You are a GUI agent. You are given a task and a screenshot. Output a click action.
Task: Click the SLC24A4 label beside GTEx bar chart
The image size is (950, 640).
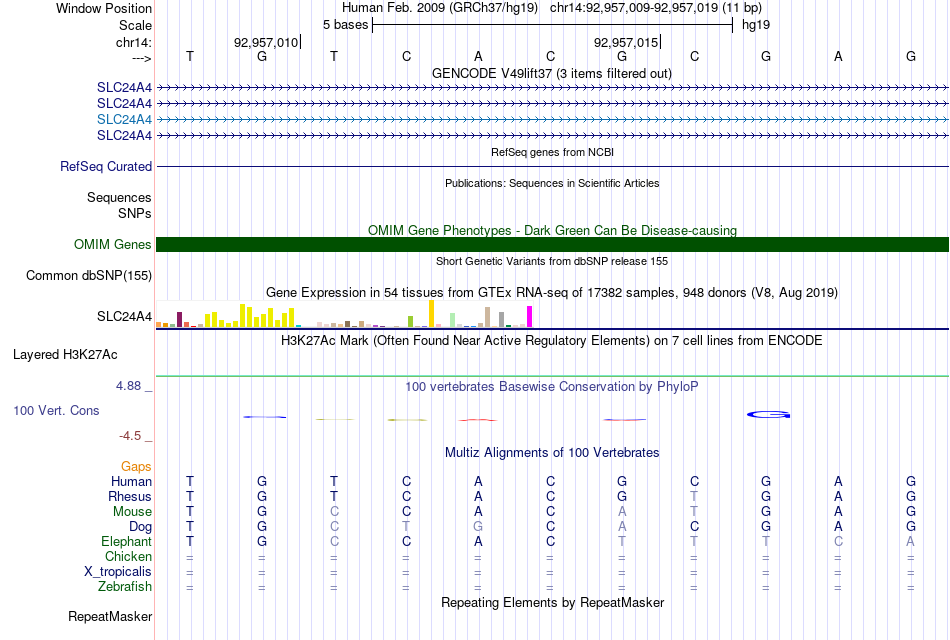tap(124, 316)
